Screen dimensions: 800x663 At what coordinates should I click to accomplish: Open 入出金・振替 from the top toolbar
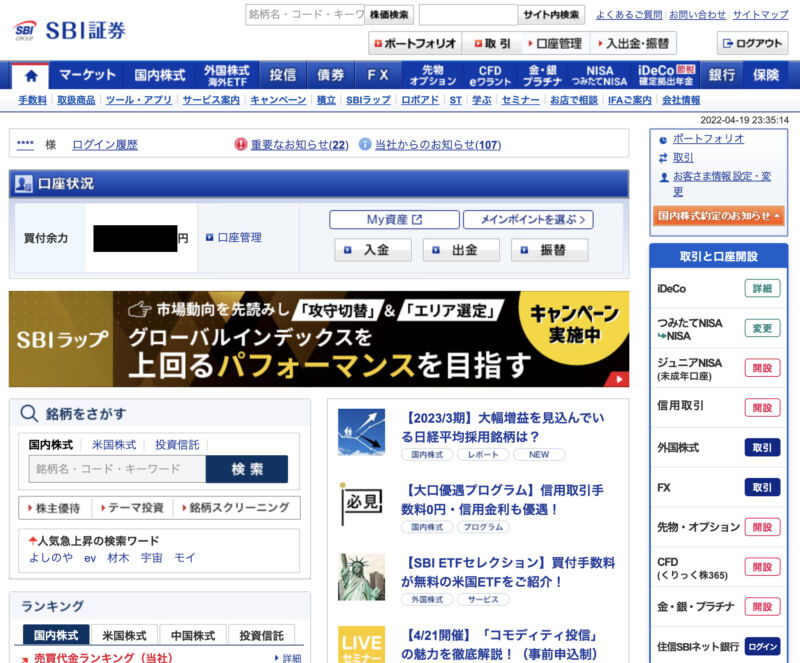pos(633,43)
